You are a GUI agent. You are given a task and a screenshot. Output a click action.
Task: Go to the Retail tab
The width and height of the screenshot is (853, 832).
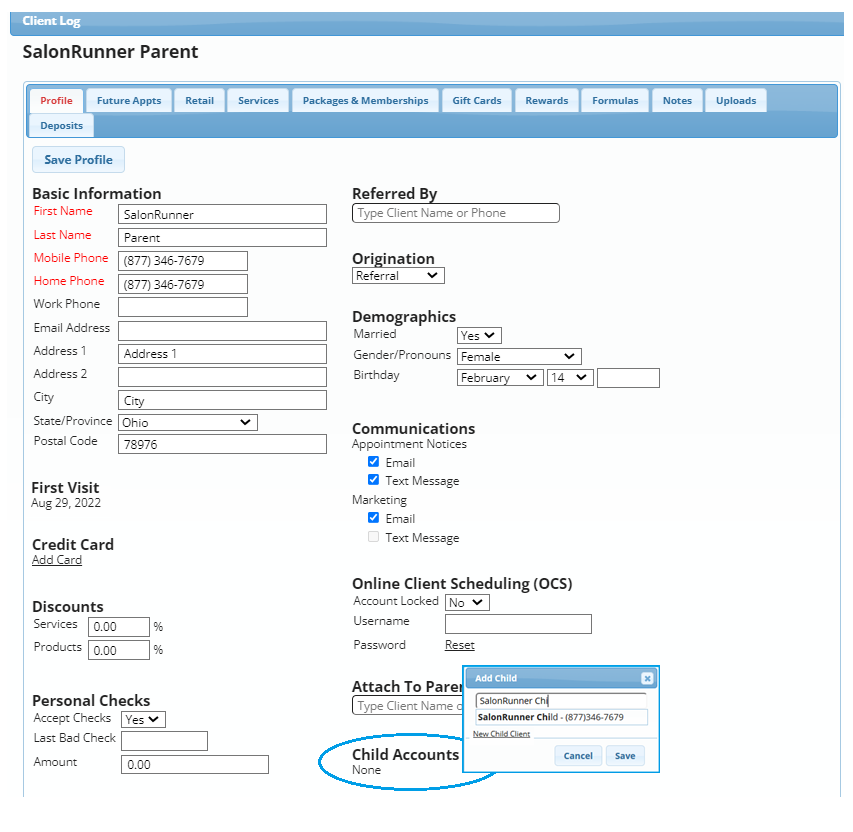(x=199, y=101)
